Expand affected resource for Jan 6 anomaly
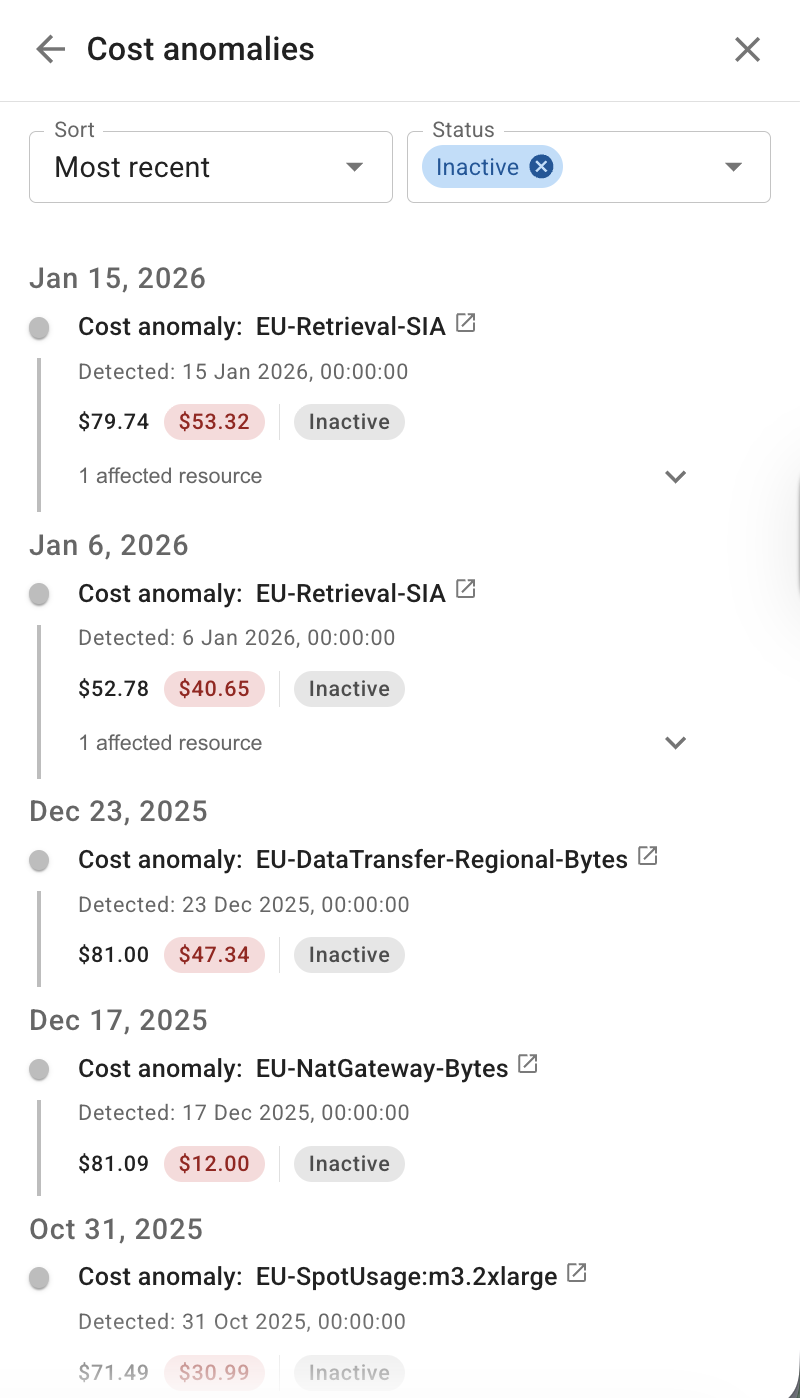Screen dimensions: 800x1398 pos(676,743)
